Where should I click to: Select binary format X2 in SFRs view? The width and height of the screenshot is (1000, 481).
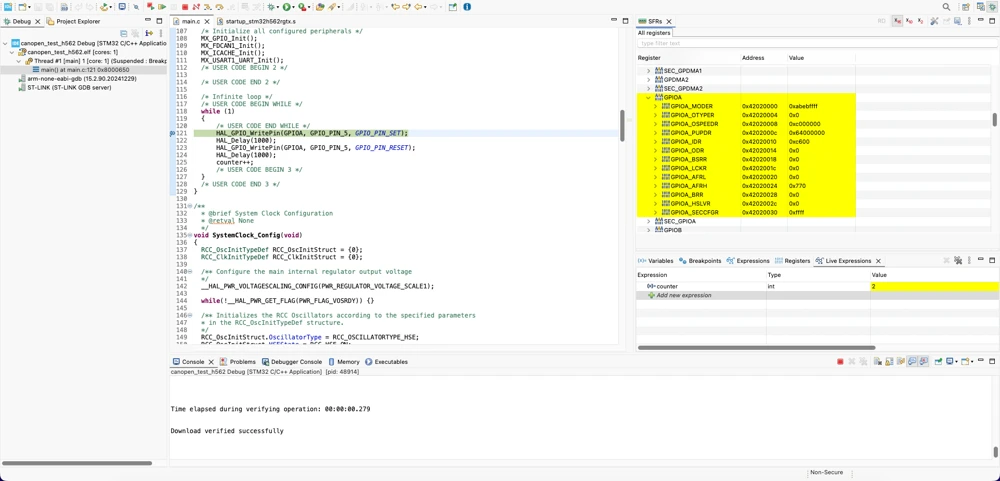[920, 21]
